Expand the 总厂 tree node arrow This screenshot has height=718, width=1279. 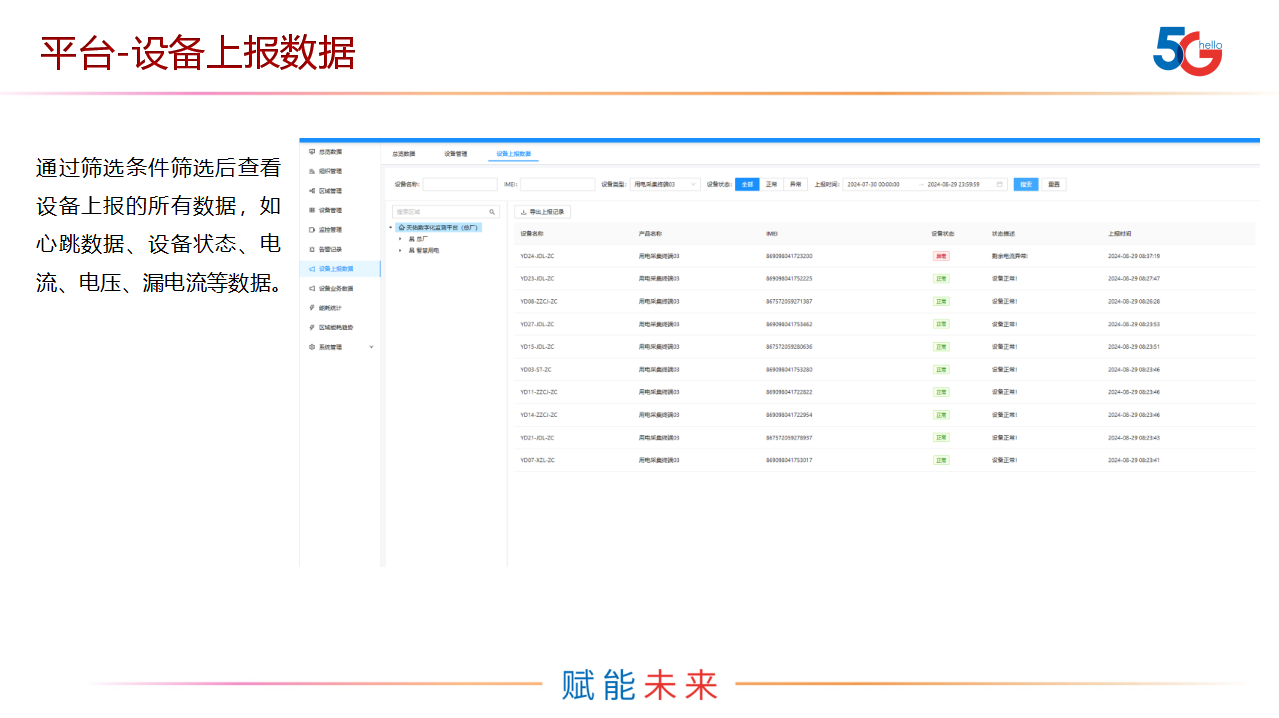(x=400, y=239)
